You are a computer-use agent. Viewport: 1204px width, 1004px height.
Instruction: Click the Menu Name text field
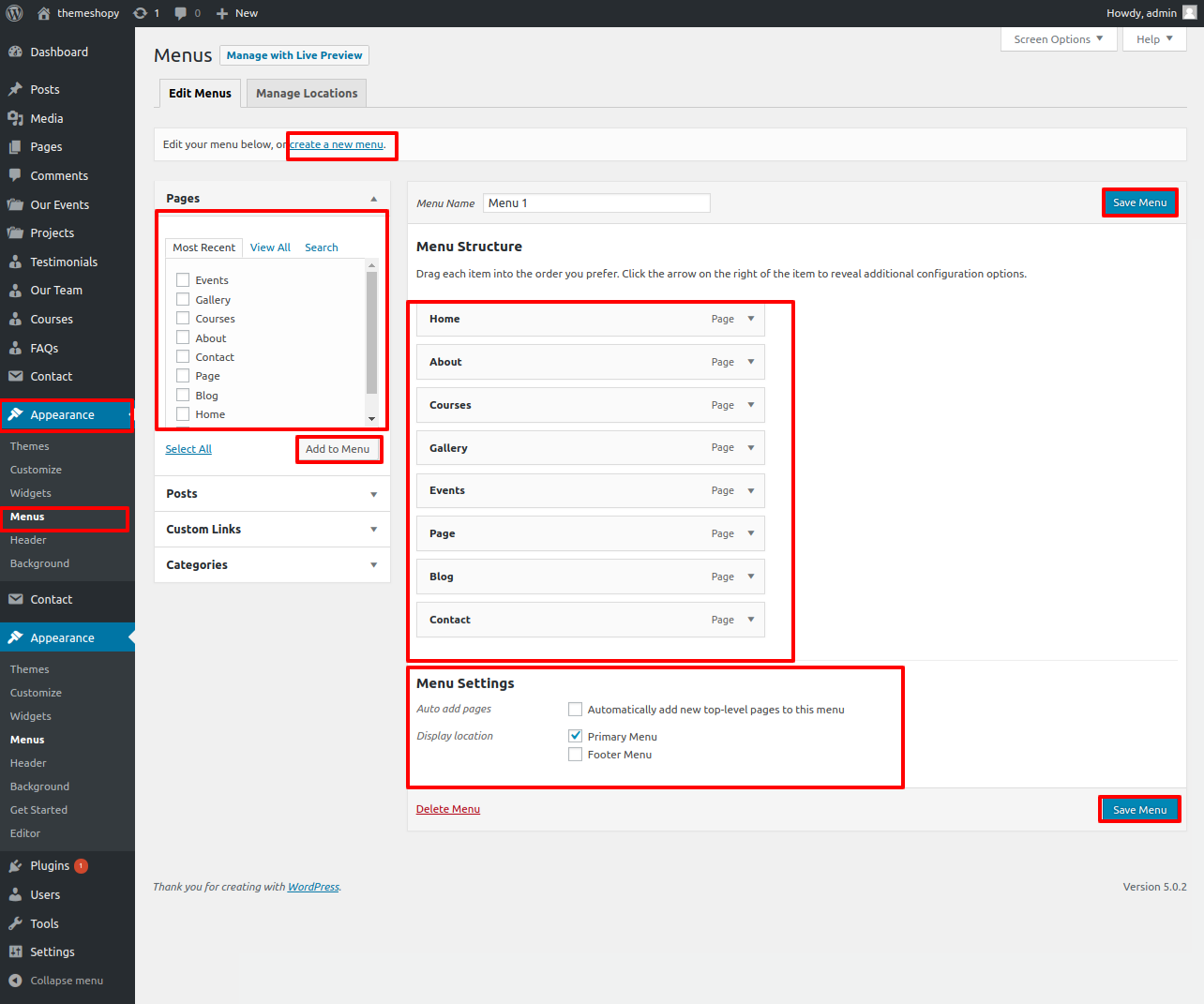(x=596, y=203)
